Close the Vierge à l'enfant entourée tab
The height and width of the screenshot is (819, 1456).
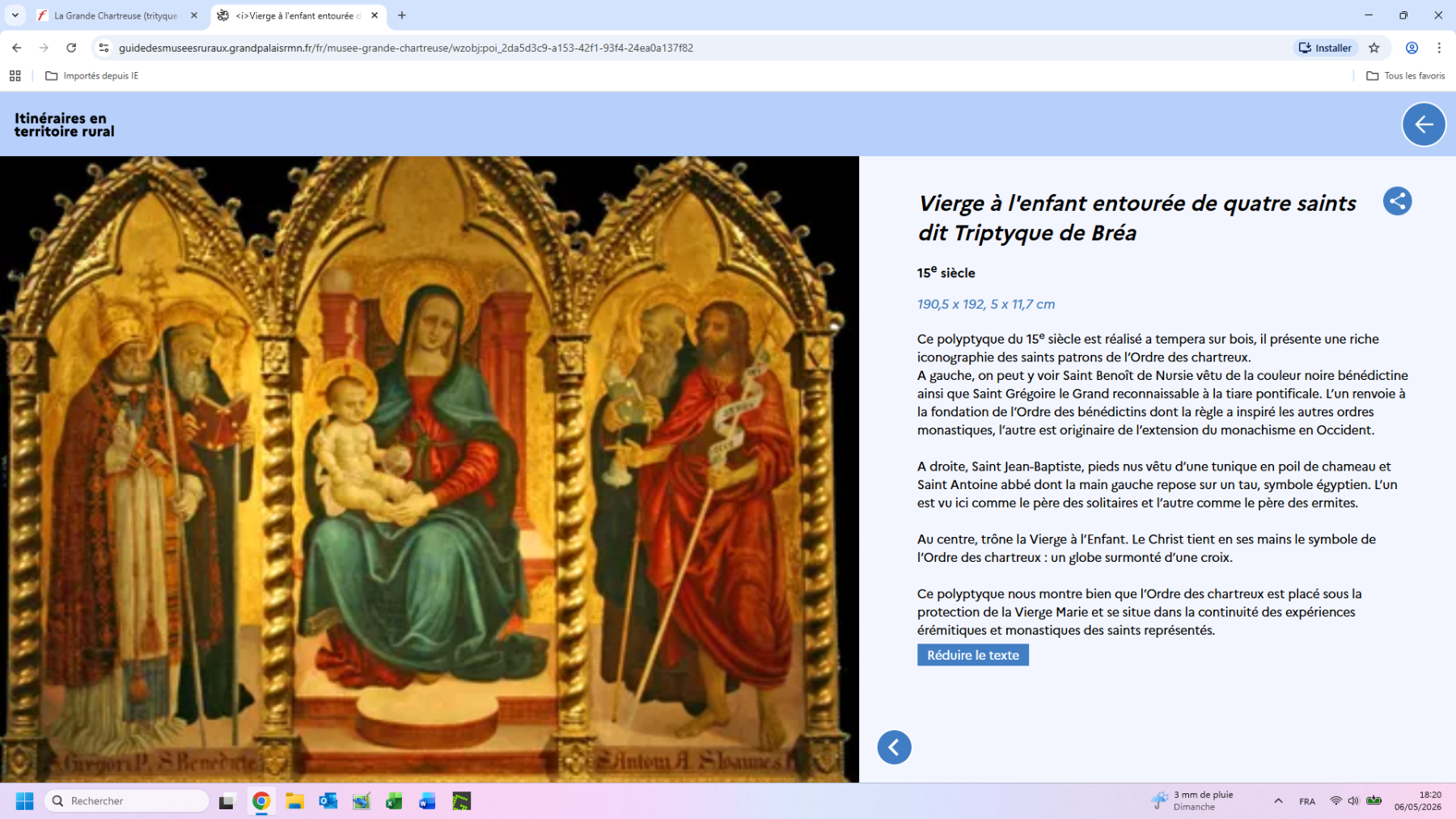click(x=375, y=15)
